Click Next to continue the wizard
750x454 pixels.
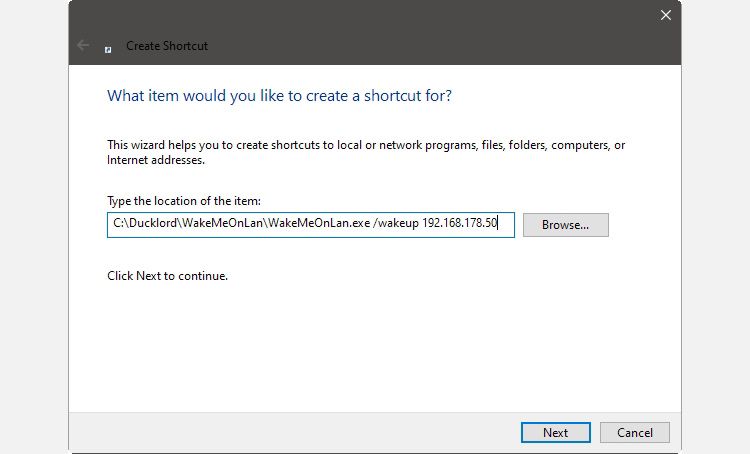(555, 433)
